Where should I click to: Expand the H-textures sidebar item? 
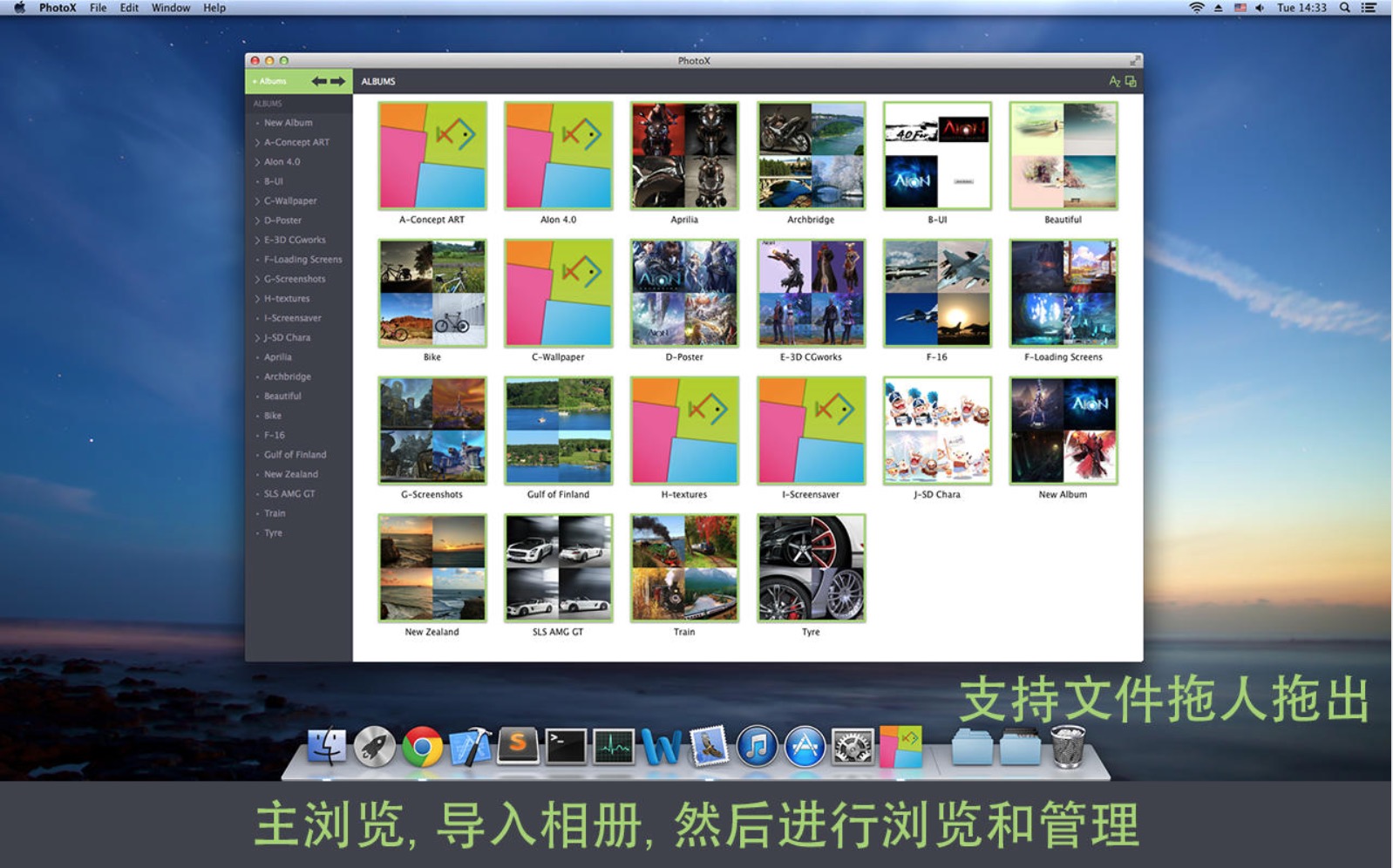[x=257, y=299]
